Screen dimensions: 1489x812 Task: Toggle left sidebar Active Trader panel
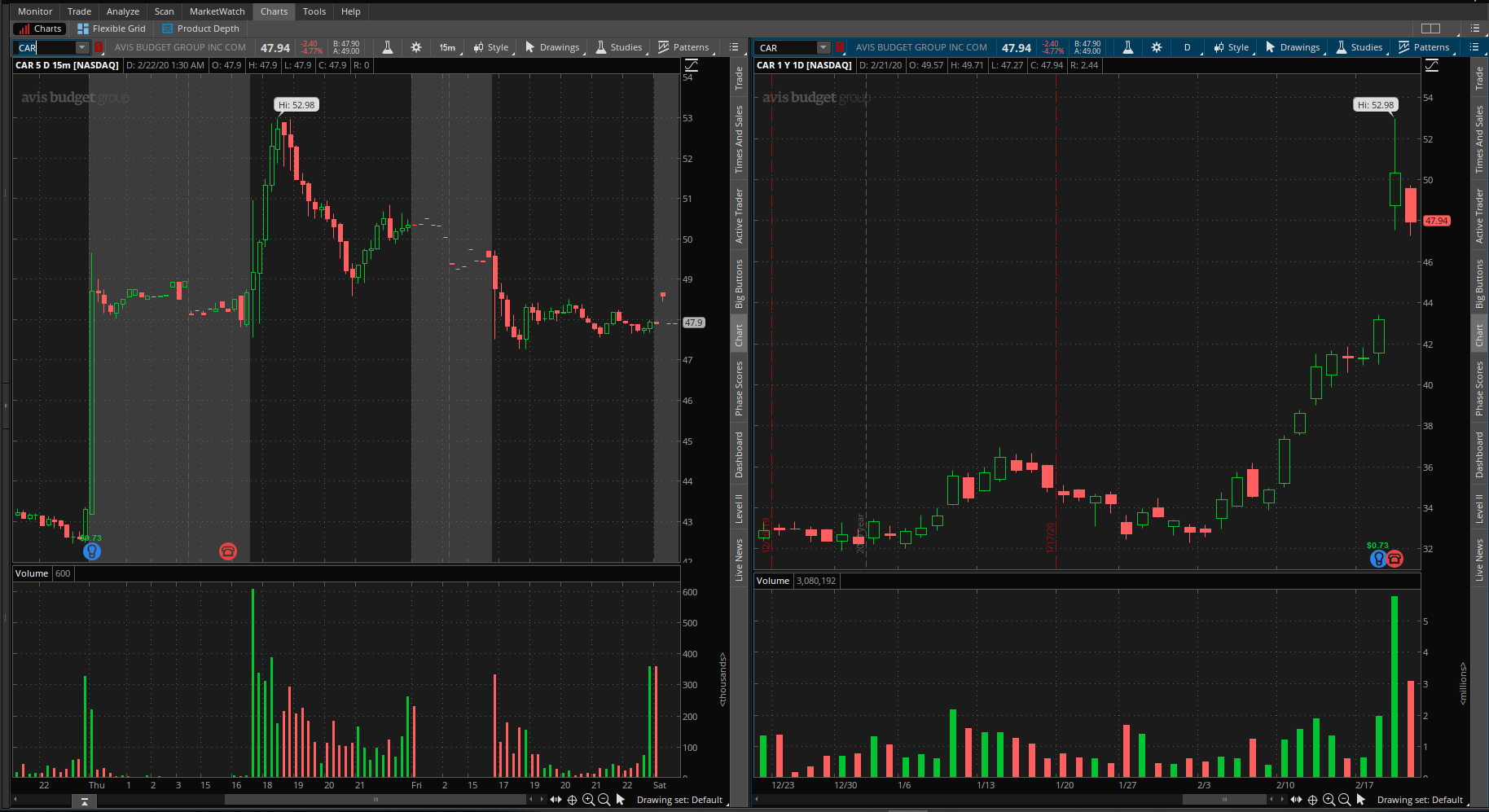(739, 216)
